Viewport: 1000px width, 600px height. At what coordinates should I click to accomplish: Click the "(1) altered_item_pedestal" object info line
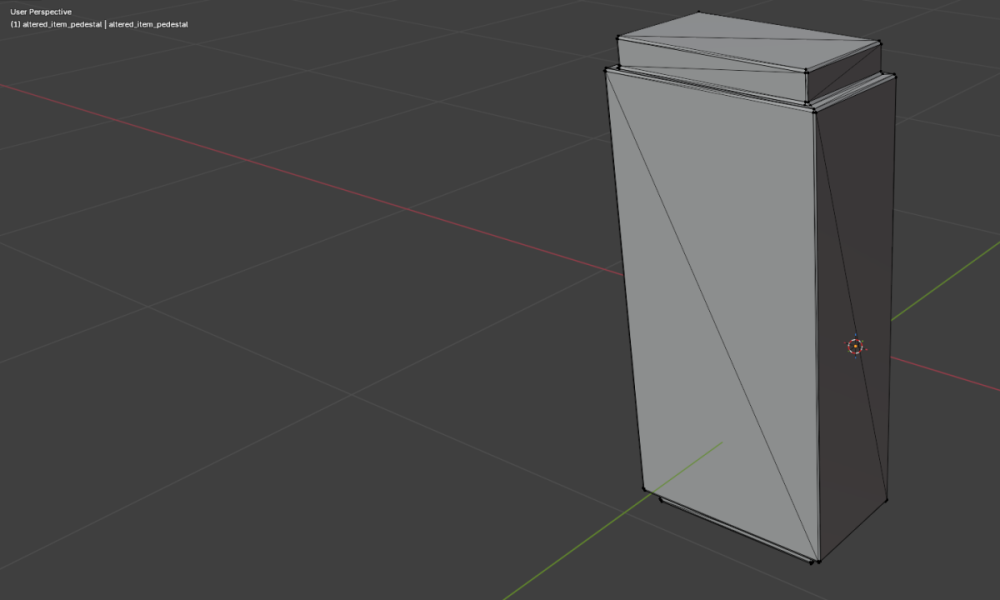pyautogui.click(x=99, y=24)
